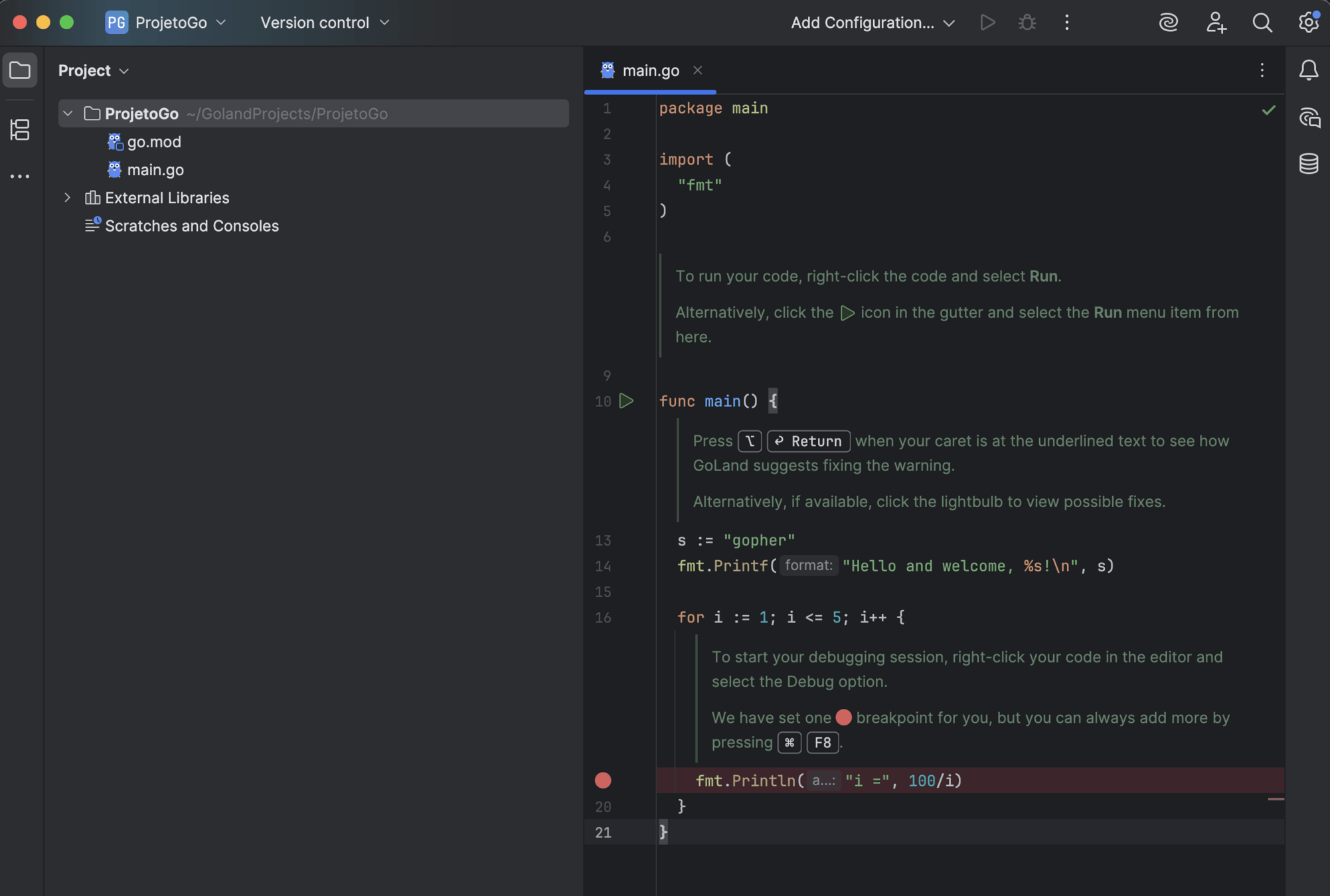Click the Project folder tool window icon
Screen dimensions: 1330x896
click(x=20, y=70)
